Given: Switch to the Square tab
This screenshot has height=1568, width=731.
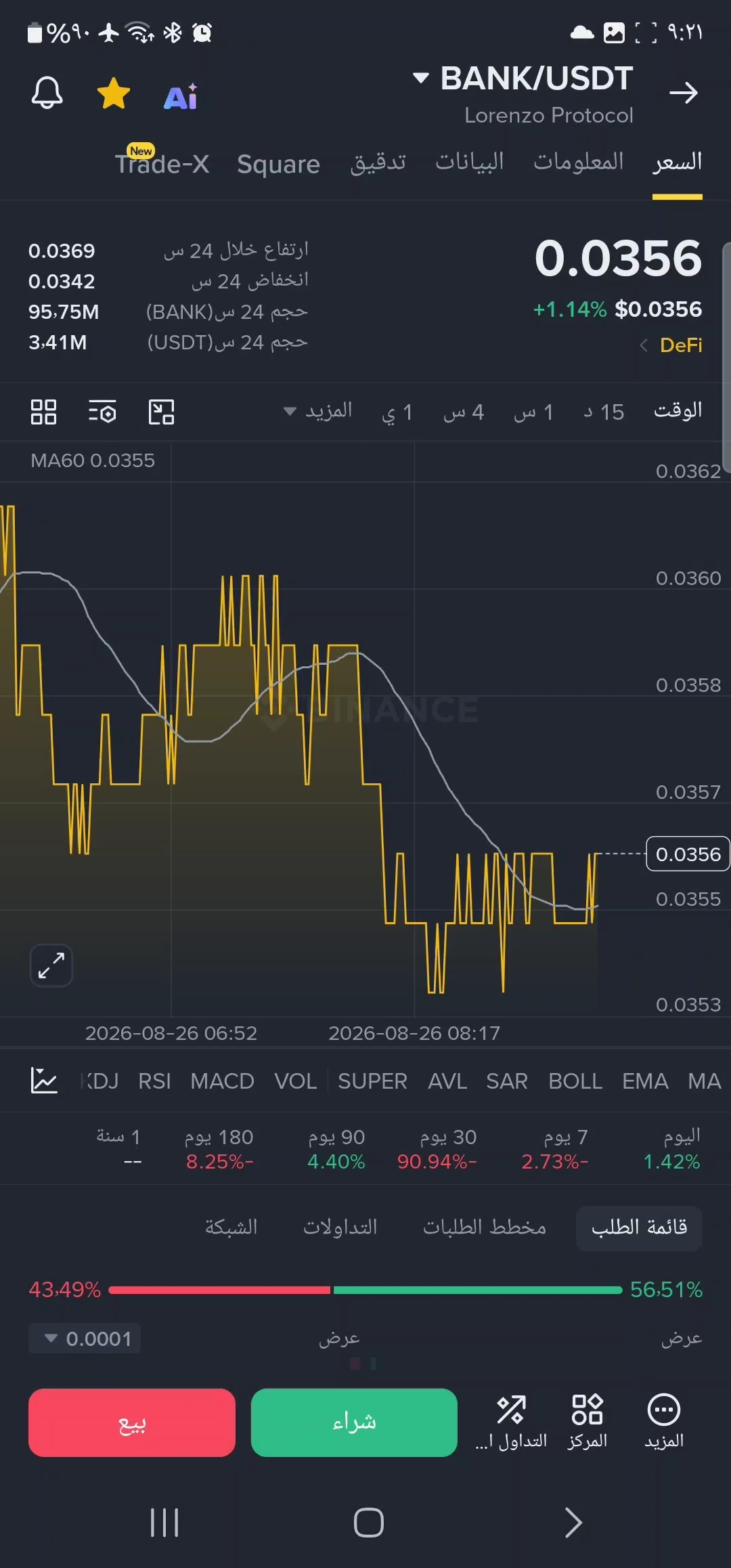Looking at the screenshot, I should pos(278,164).
